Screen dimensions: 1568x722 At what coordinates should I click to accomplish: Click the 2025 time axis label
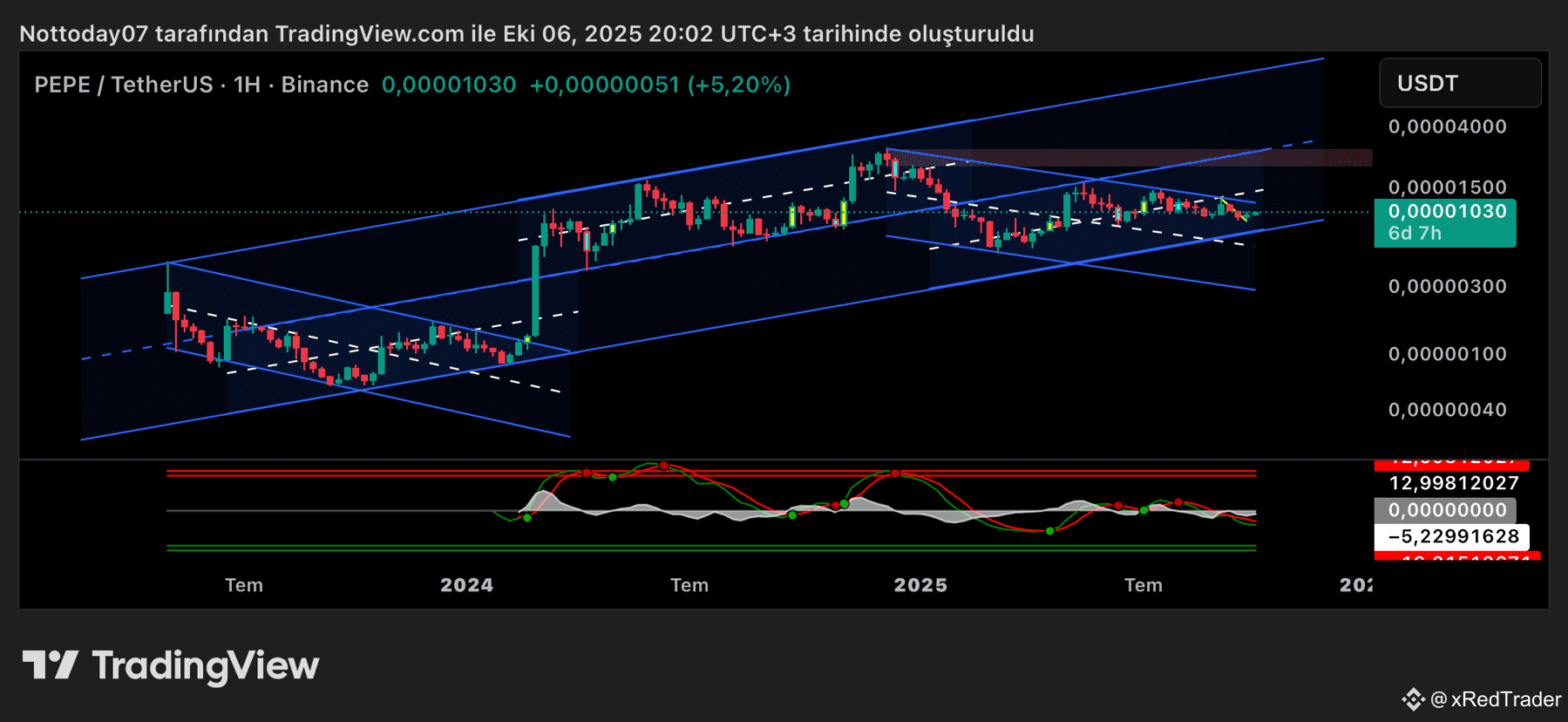[920, 585]
